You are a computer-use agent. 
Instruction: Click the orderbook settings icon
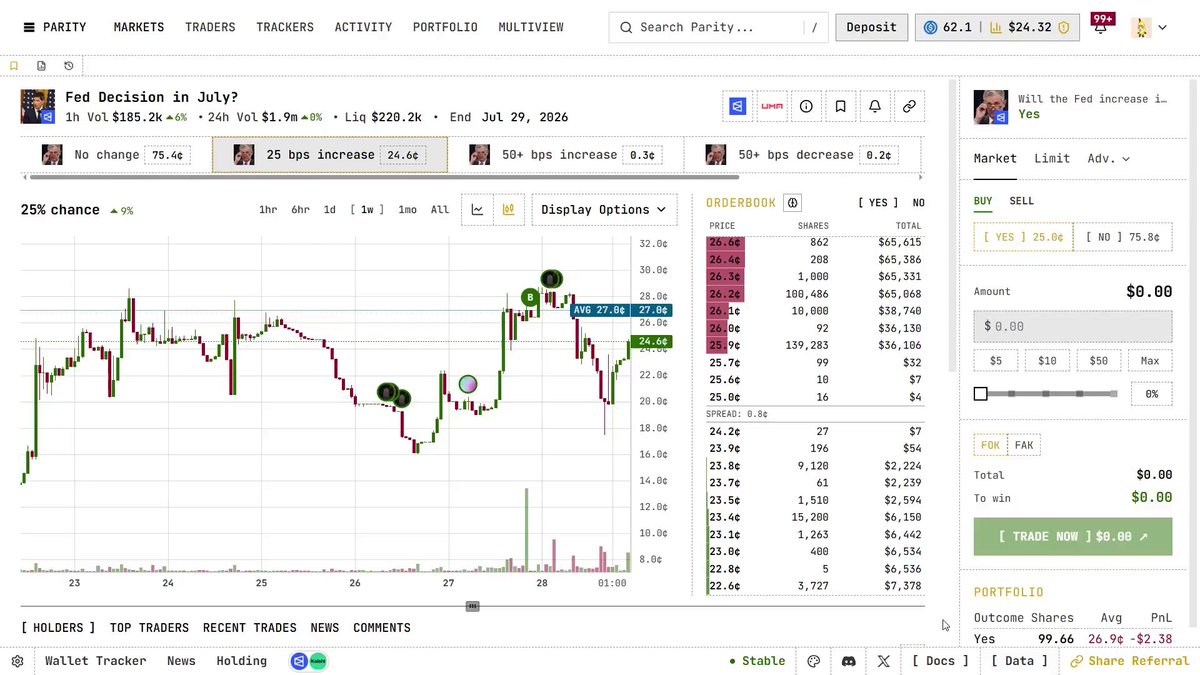(793, 203)
